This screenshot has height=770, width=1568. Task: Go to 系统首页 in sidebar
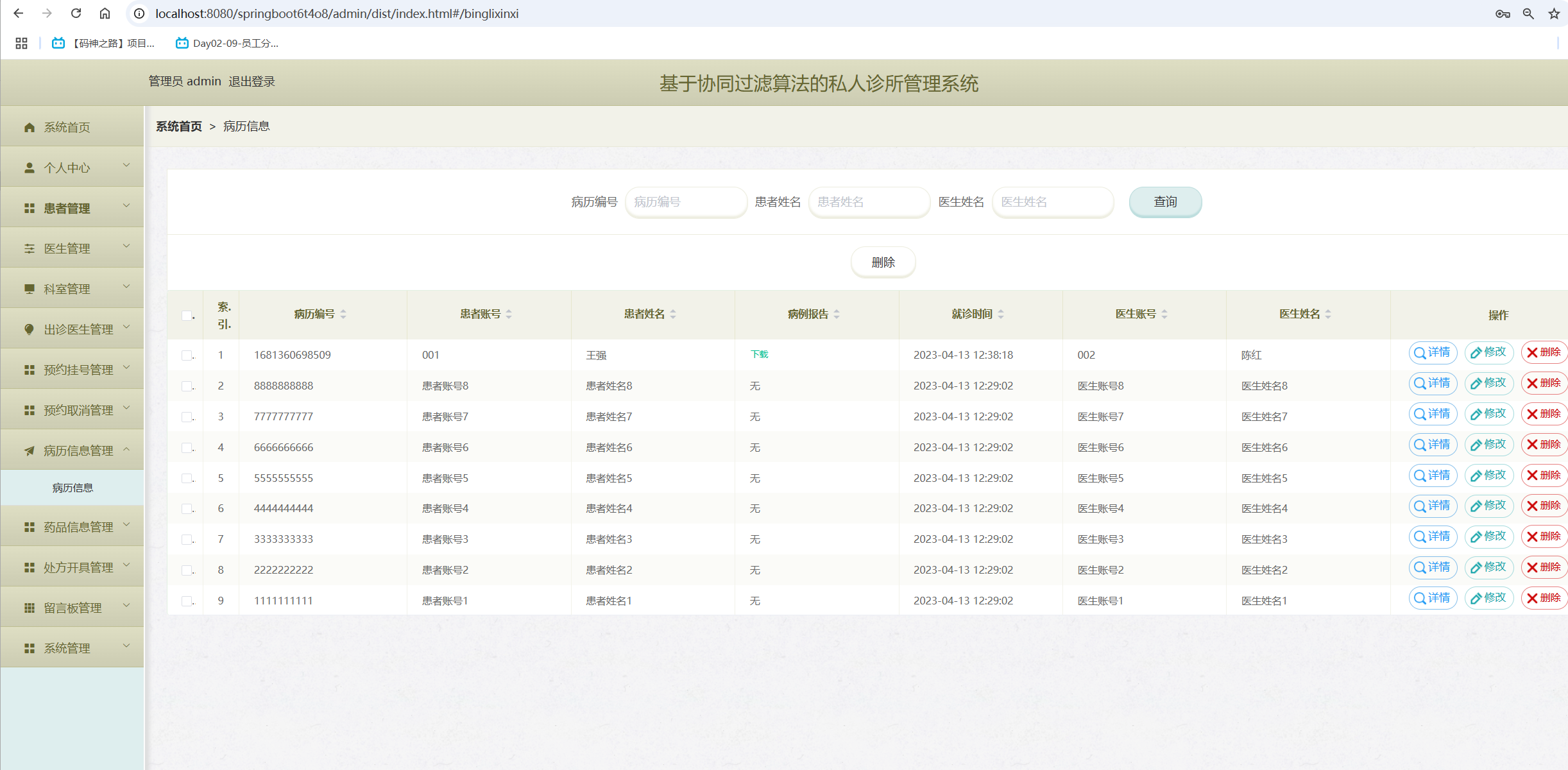[72, 127]
